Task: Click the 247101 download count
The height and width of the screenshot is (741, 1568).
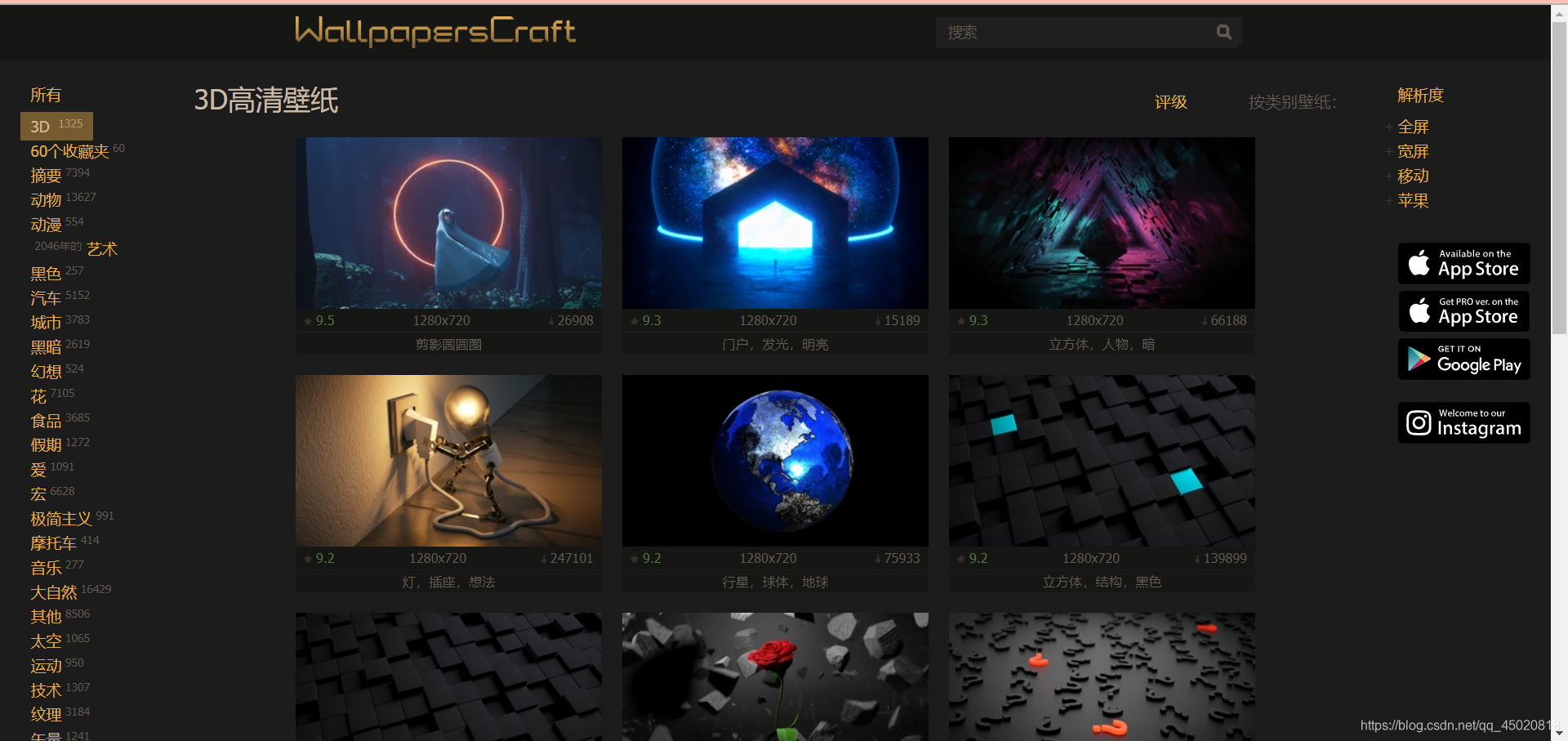Action: [x=571, y=558]
